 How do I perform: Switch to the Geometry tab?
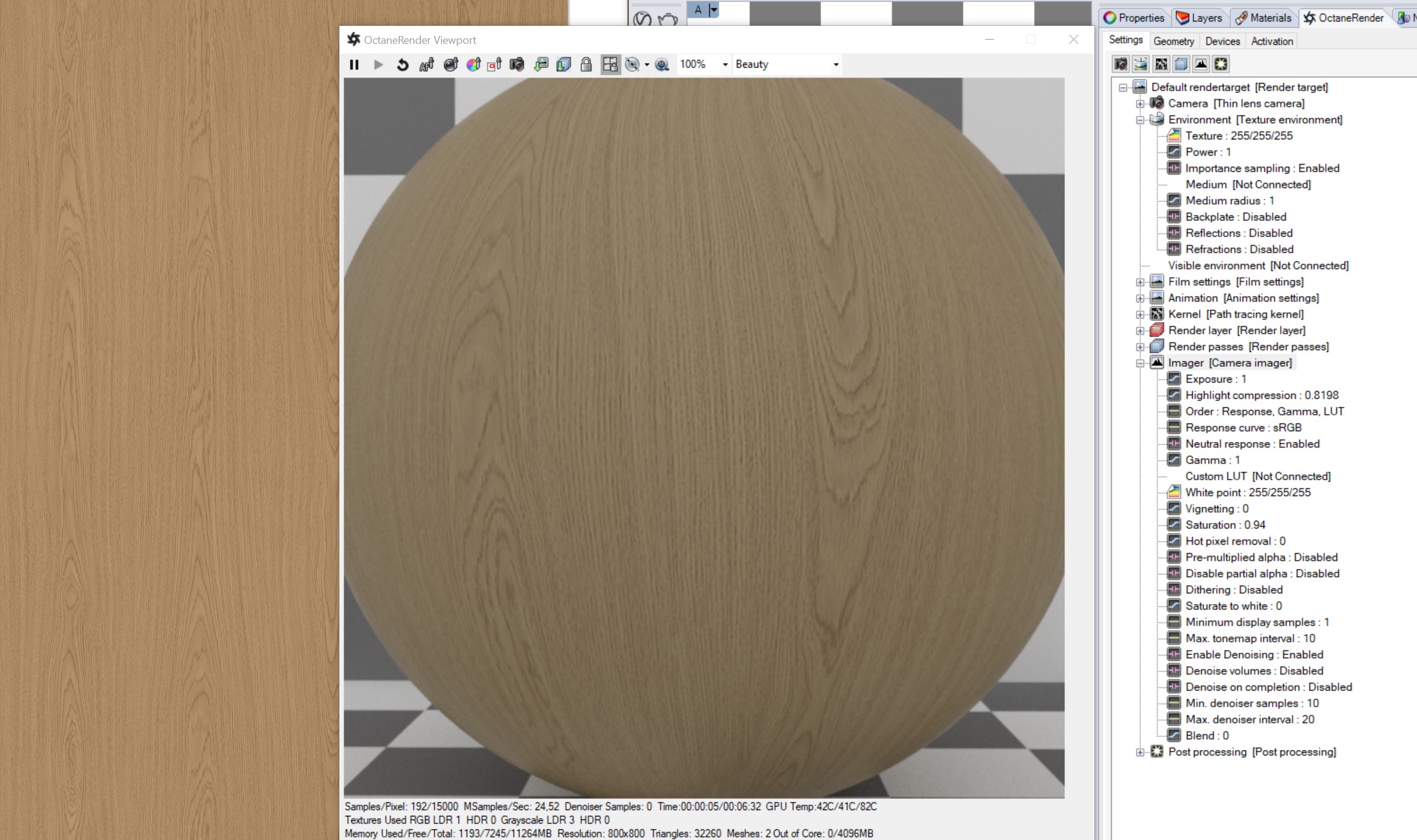pos(1173,41)
